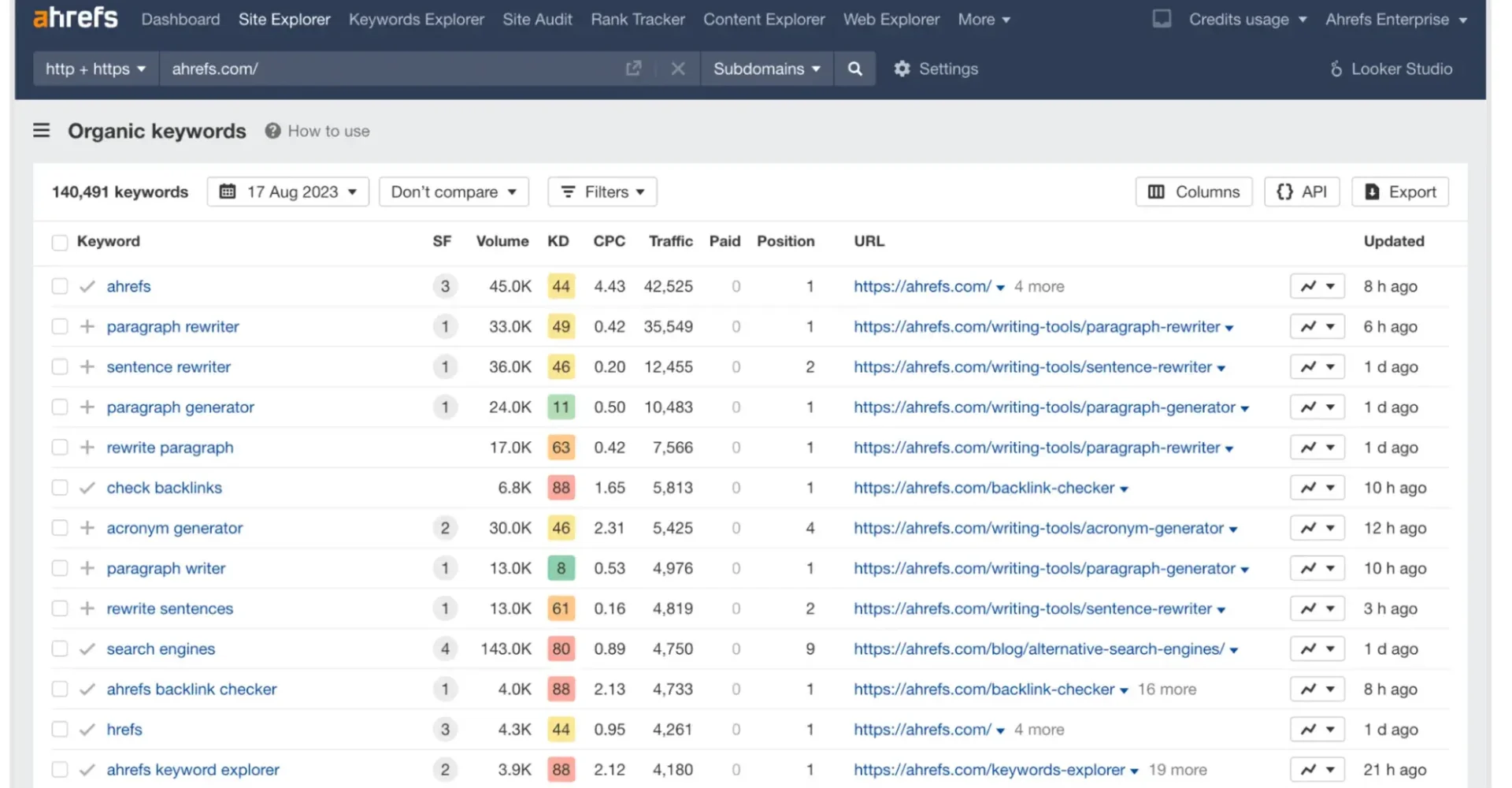Open Looker Studio integration
The height and width of the screenshot is (788, 1512).
point(1391,69)
